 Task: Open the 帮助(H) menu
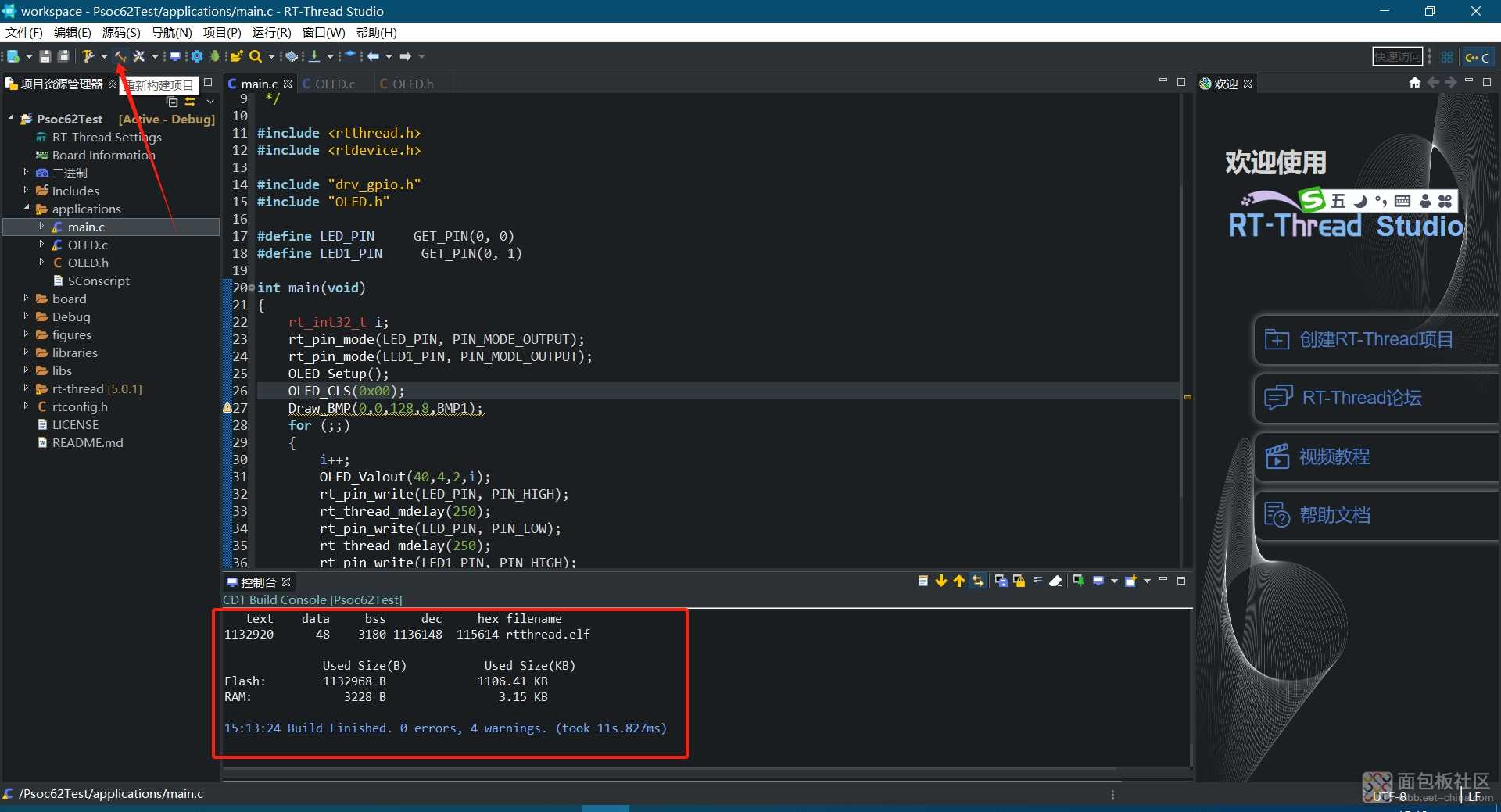(376, 33)
